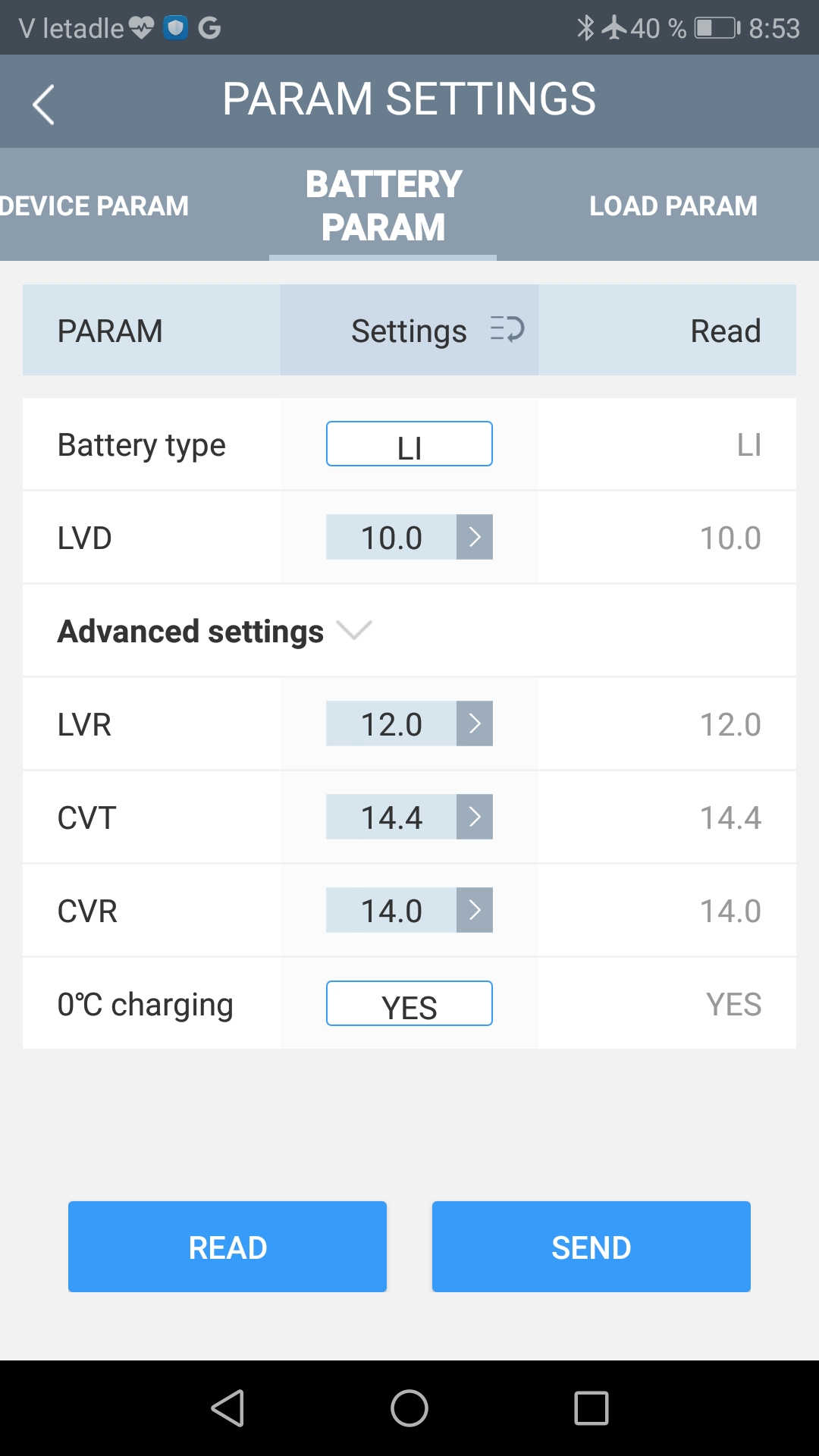
Task: Toggle the 0℃ charging YES option
Action: 409,1004
